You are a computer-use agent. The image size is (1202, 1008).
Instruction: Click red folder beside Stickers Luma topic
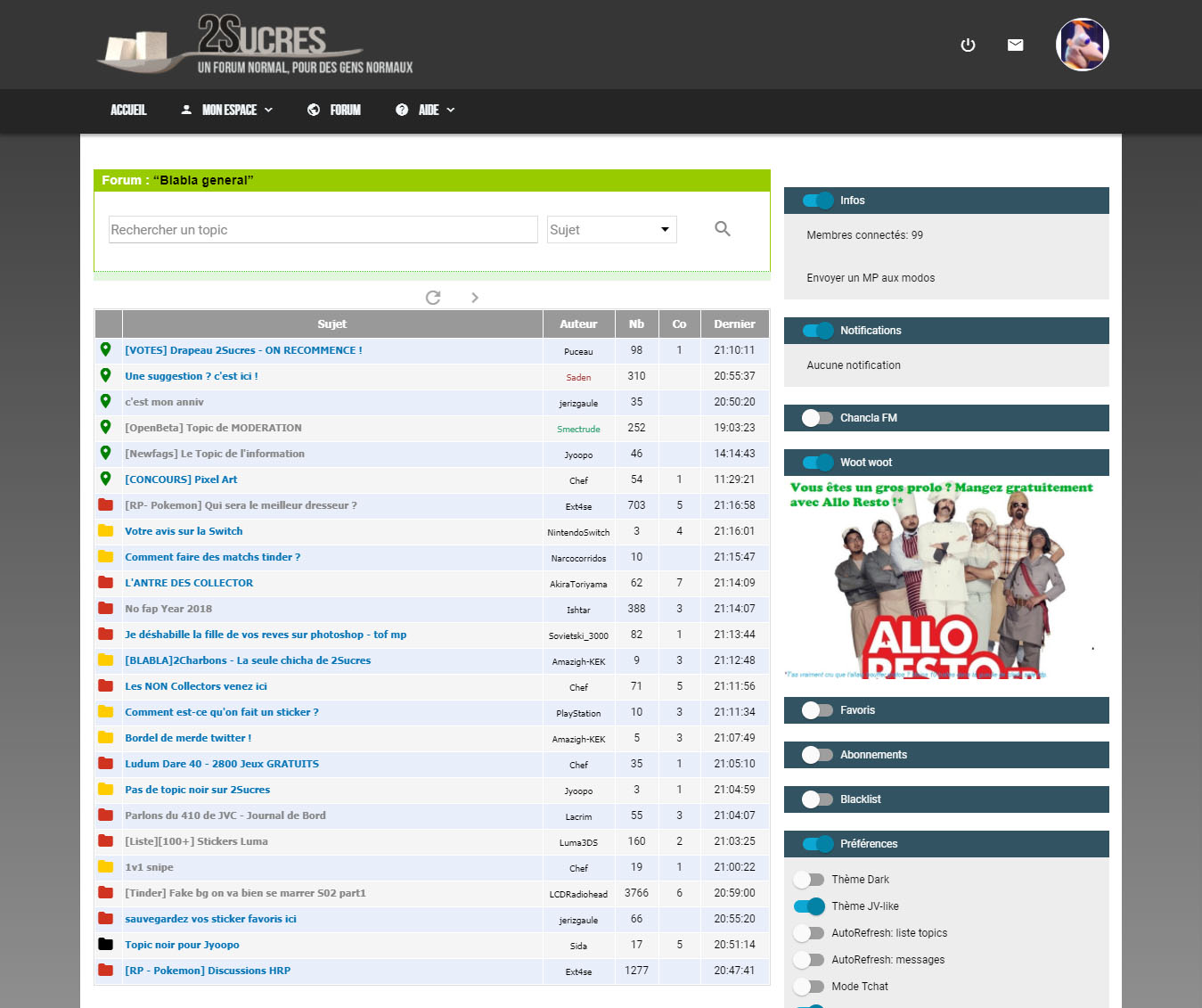click(105, 840)
